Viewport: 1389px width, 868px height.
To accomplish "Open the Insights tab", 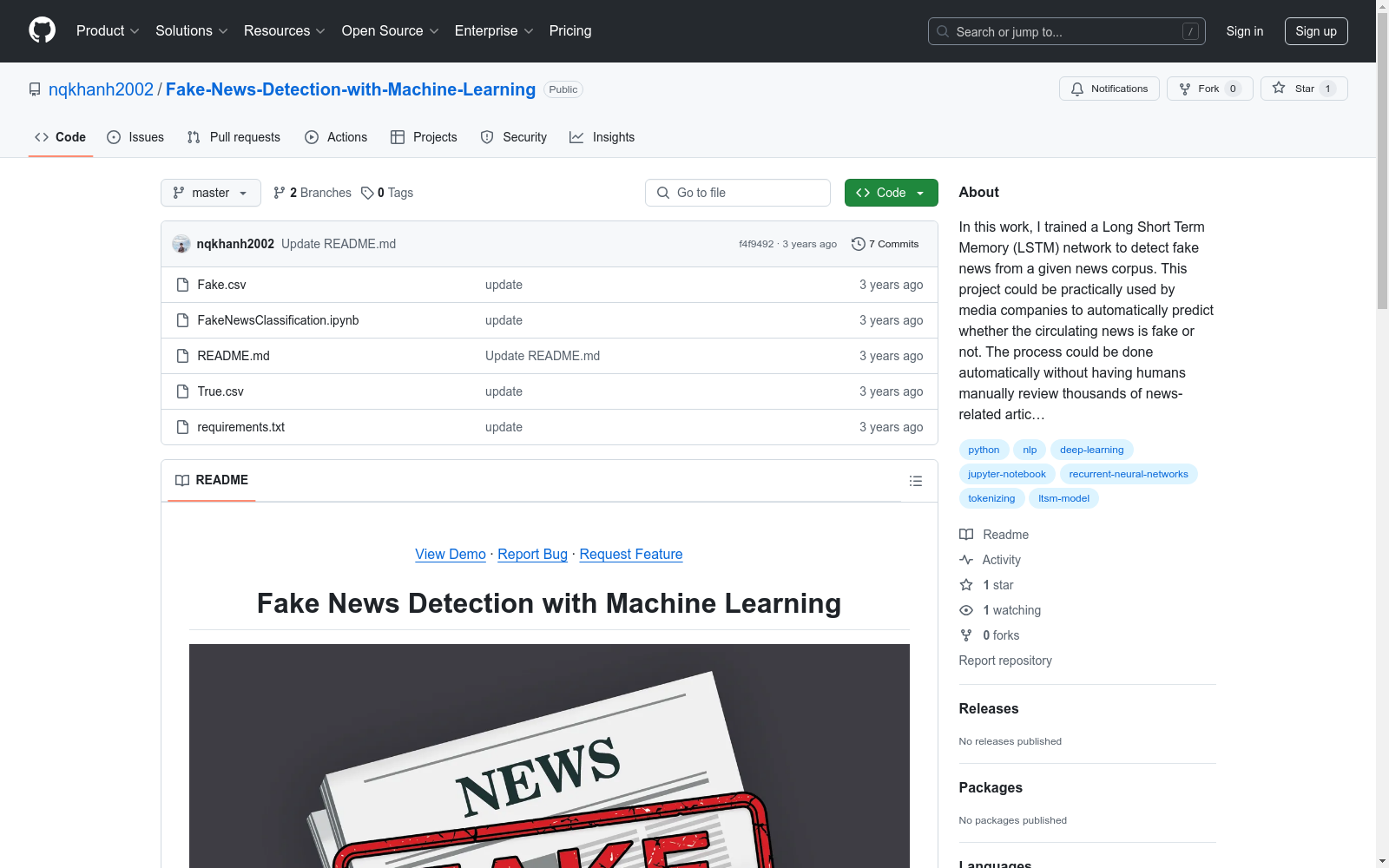I will pyautogui.click(x=602, y=137).
